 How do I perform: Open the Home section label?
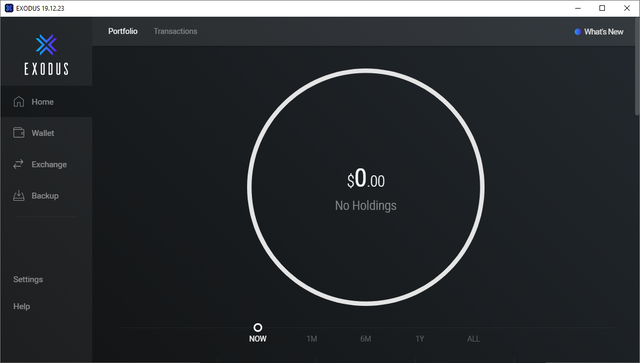coord(42,102)
